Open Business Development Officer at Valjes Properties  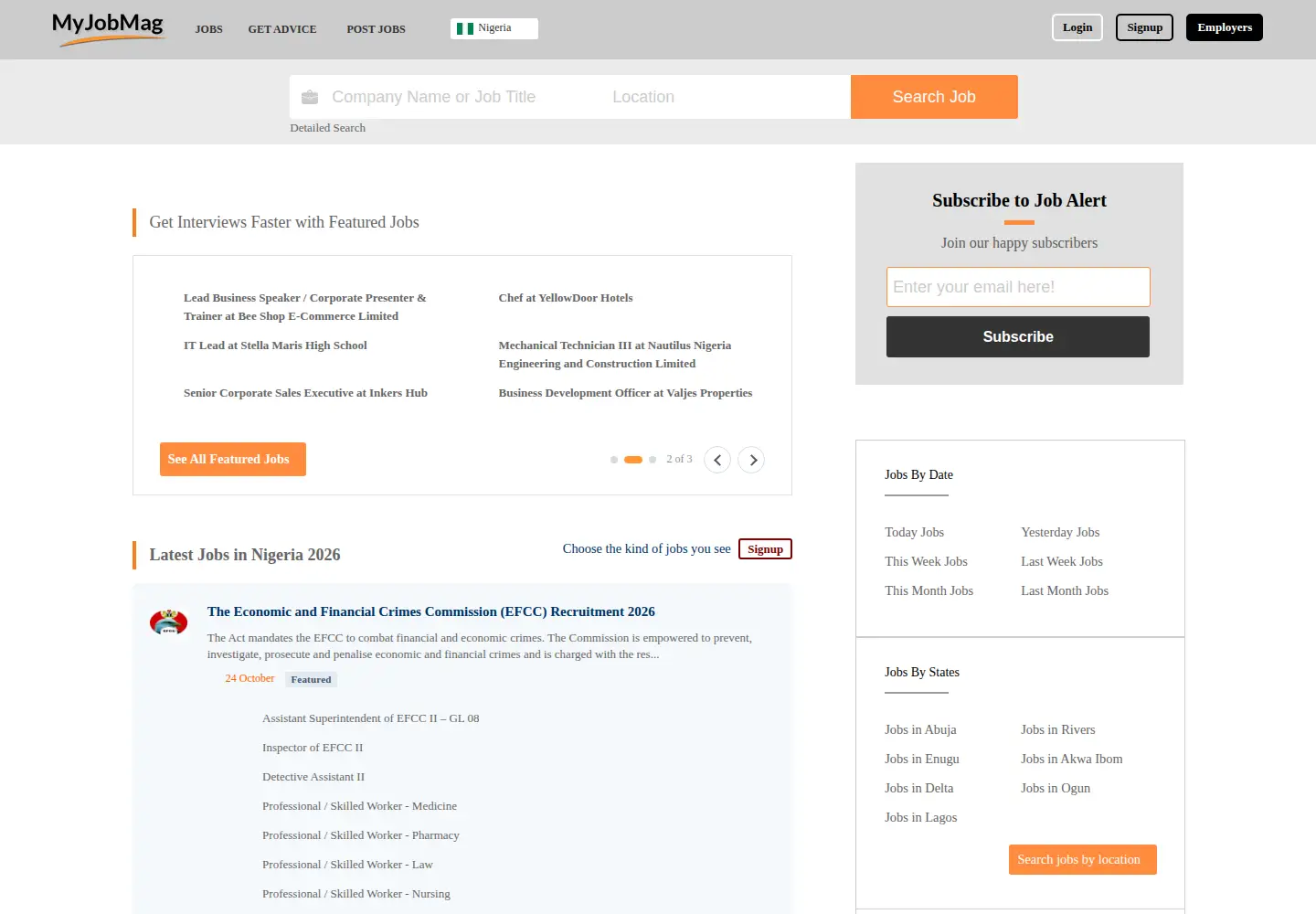click(625, 393)
